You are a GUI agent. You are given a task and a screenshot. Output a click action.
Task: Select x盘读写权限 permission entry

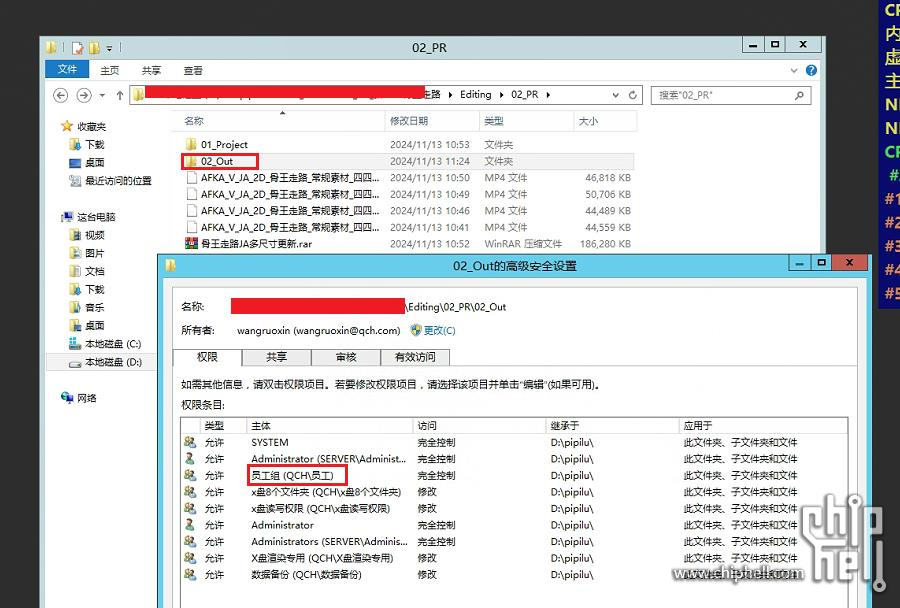coord(514,509)
